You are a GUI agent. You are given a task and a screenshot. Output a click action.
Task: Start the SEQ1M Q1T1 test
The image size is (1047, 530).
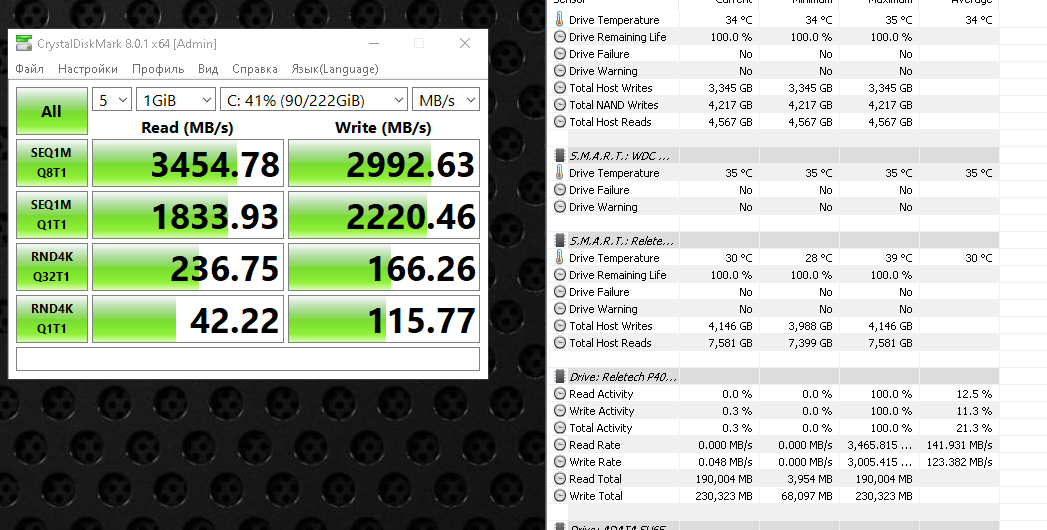click(51, 215)
